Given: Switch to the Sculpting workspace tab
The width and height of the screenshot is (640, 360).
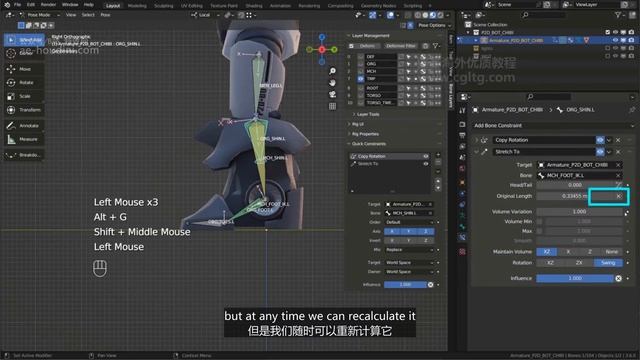Looking at the screenshot, I should (164, 6).
